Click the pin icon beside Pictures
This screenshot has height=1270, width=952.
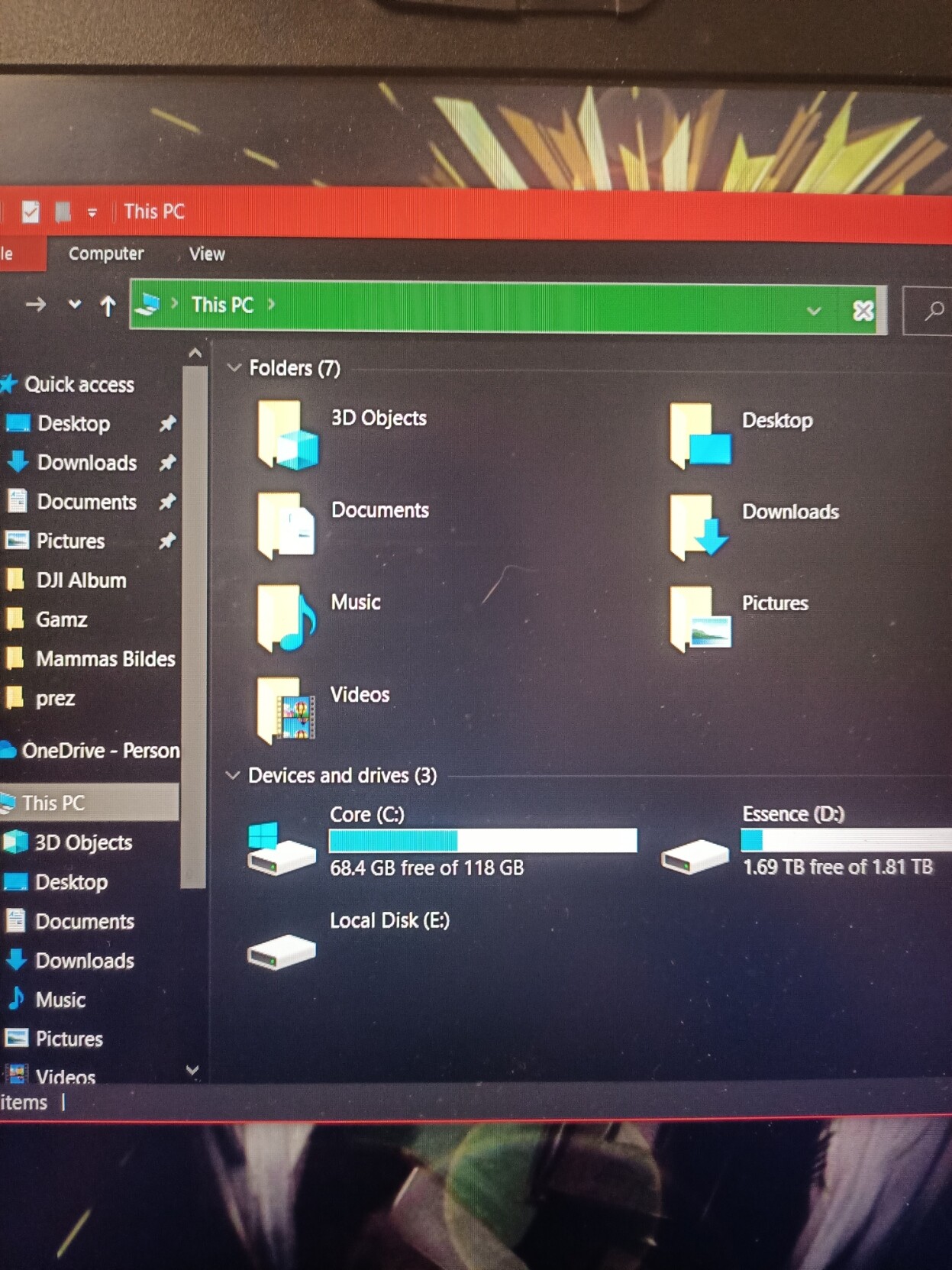coord(167,541)
